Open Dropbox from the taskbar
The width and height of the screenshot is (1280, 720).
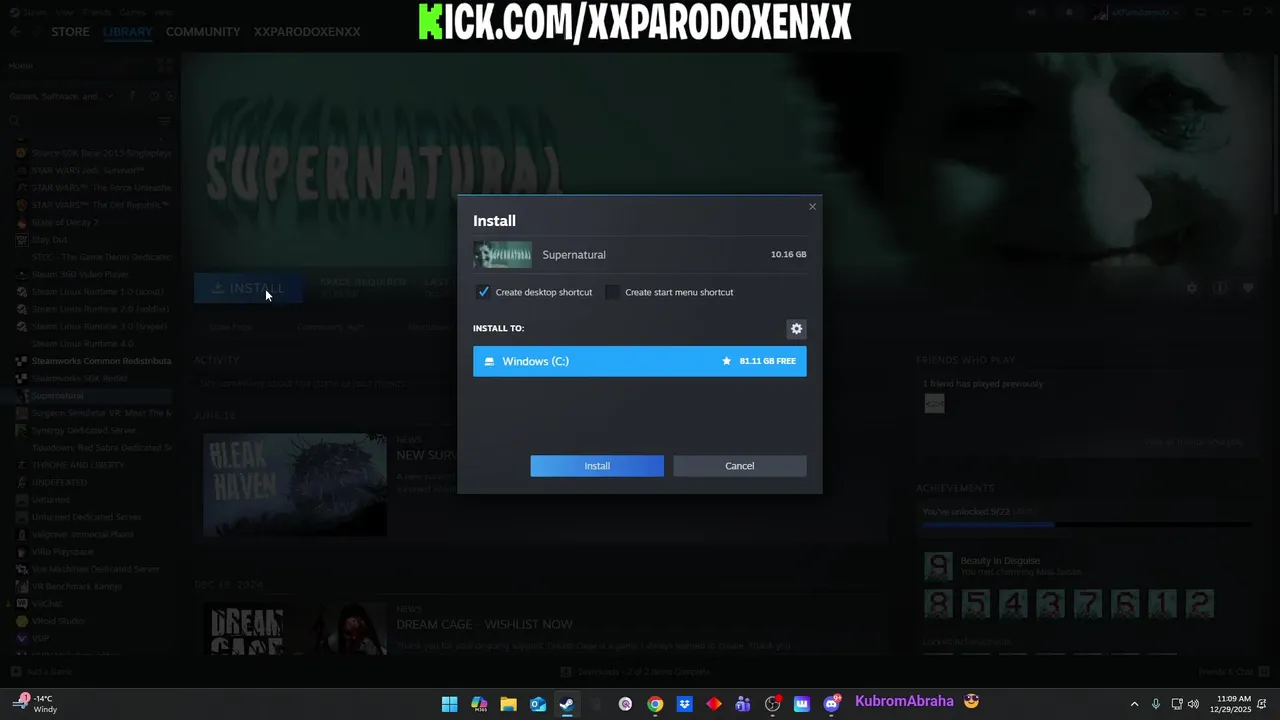click(x=684, y=704)
